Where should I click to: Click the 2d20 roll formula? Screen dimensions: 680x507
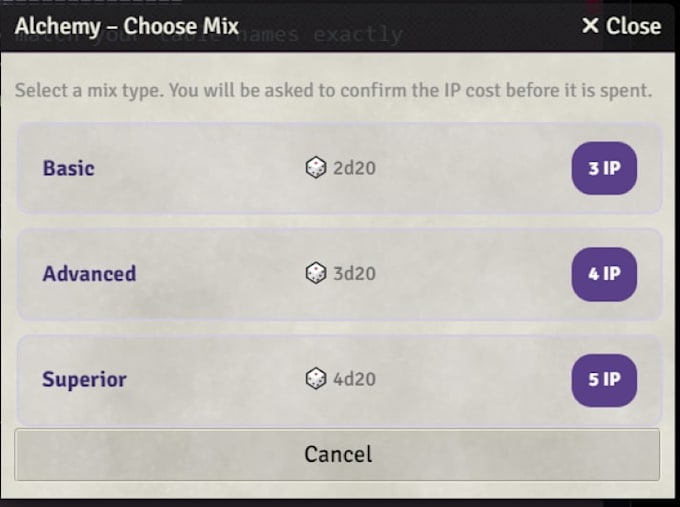point(354,168)
